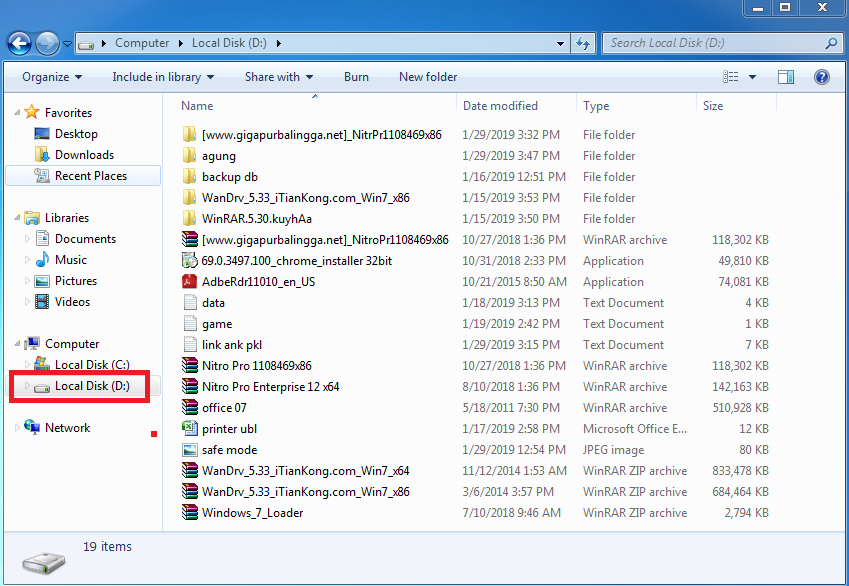Open the recent pages dropdown arrow

coord(68,44)
